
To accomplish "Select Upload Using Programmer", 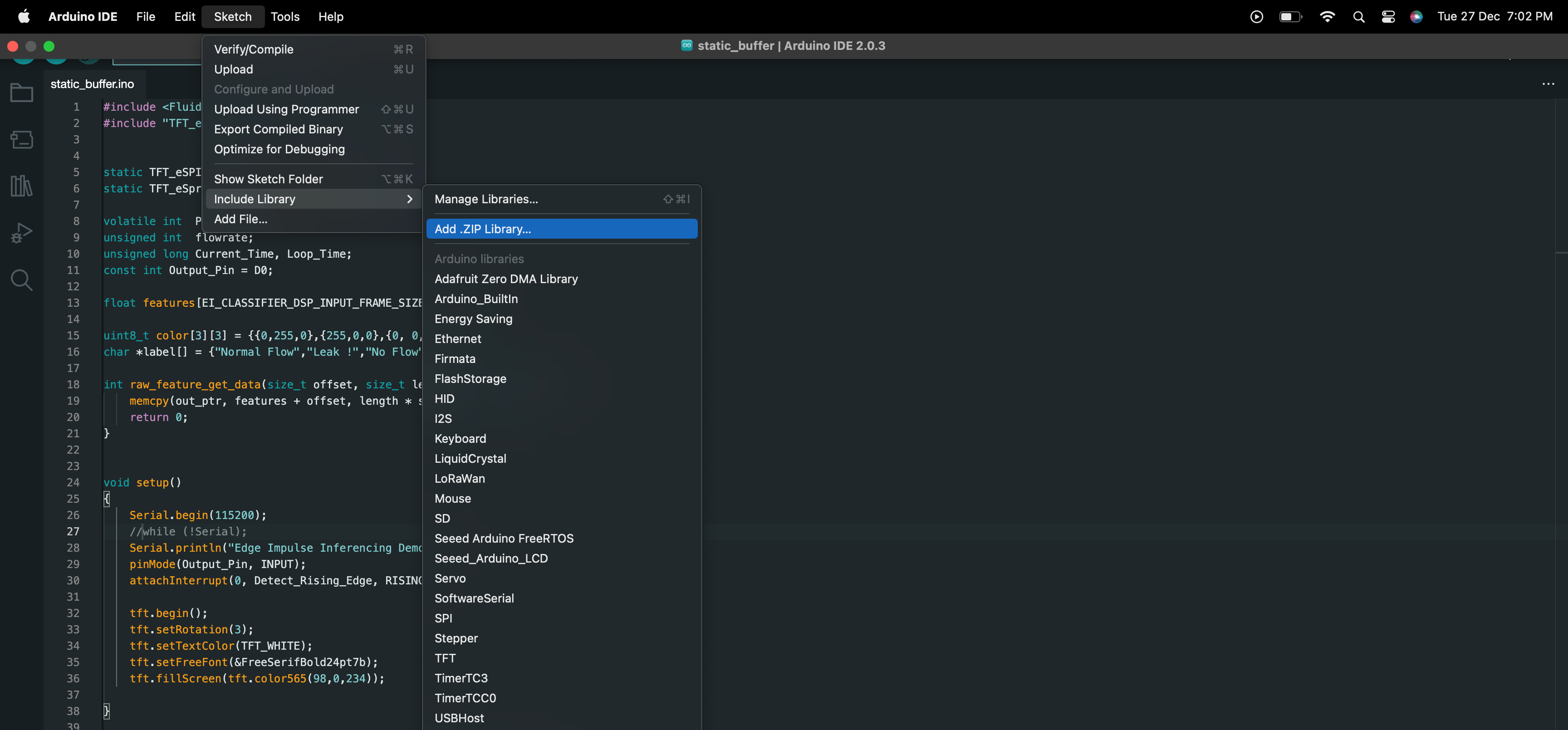I will 314,109.
